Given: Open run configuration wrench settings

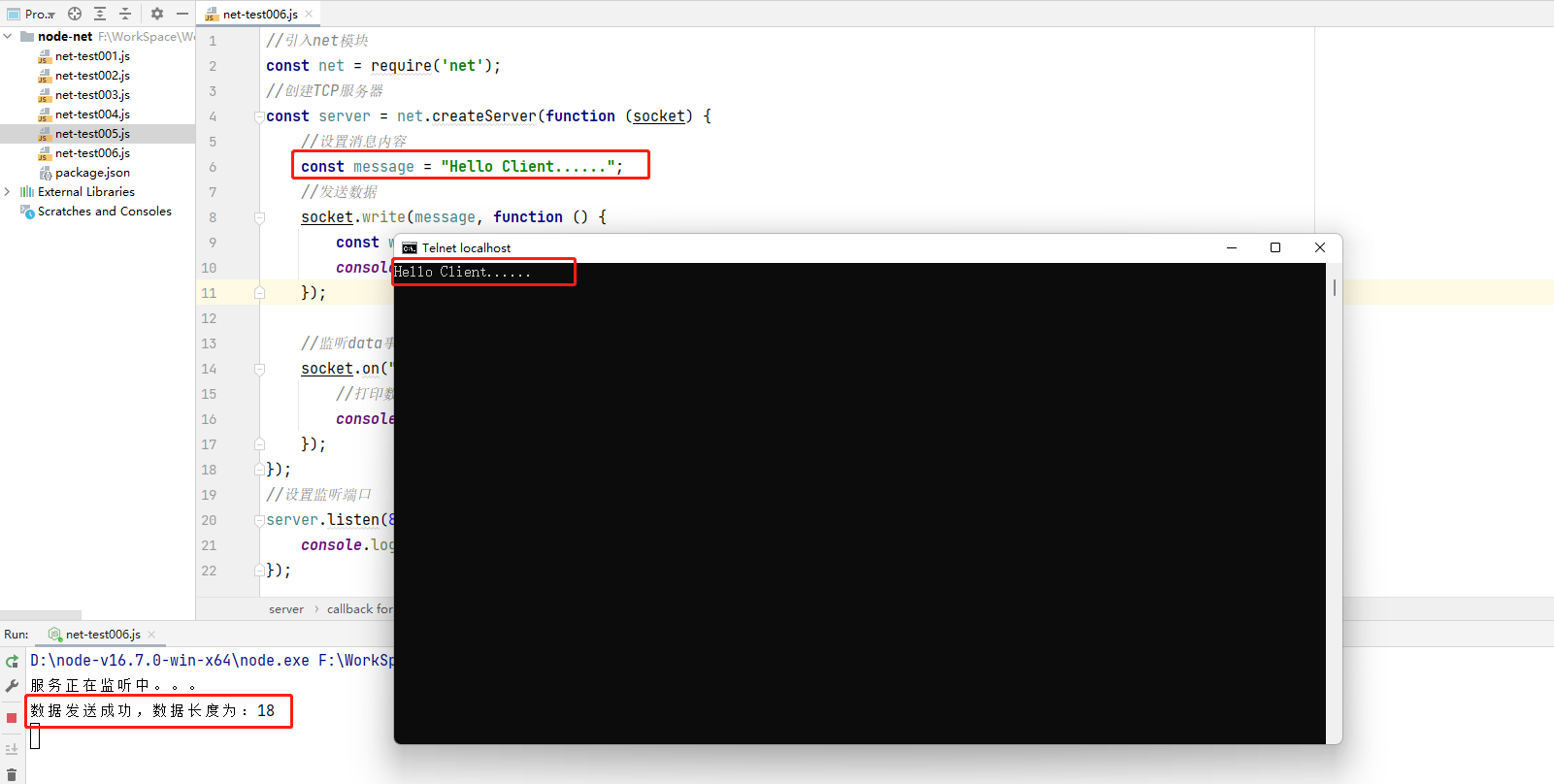Looking at the screenshot, I should point(12,686).
